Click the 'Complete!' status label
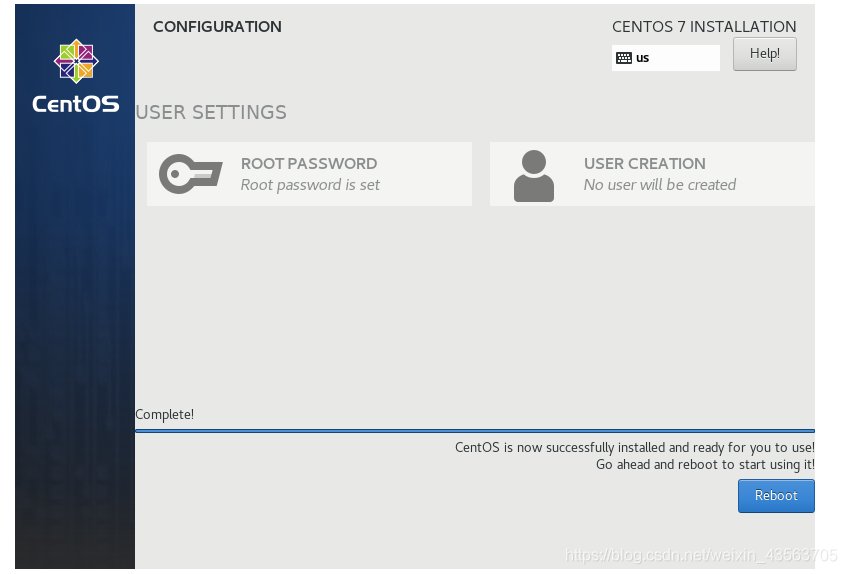This screenshot has height=574, width=847. click(164, 414)
